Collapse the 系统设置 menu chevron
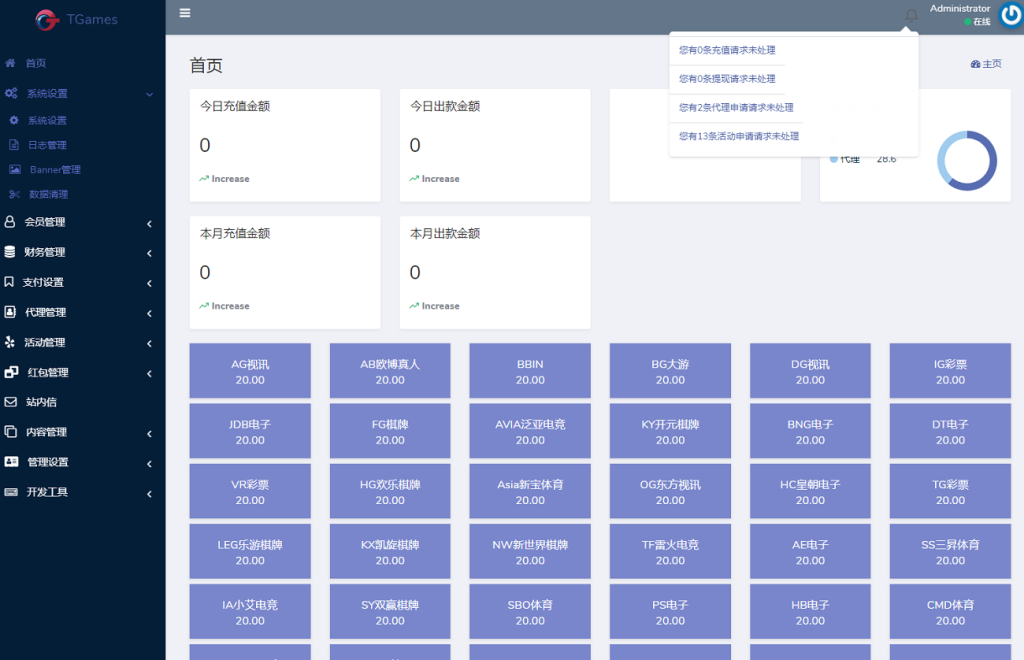 150,93
